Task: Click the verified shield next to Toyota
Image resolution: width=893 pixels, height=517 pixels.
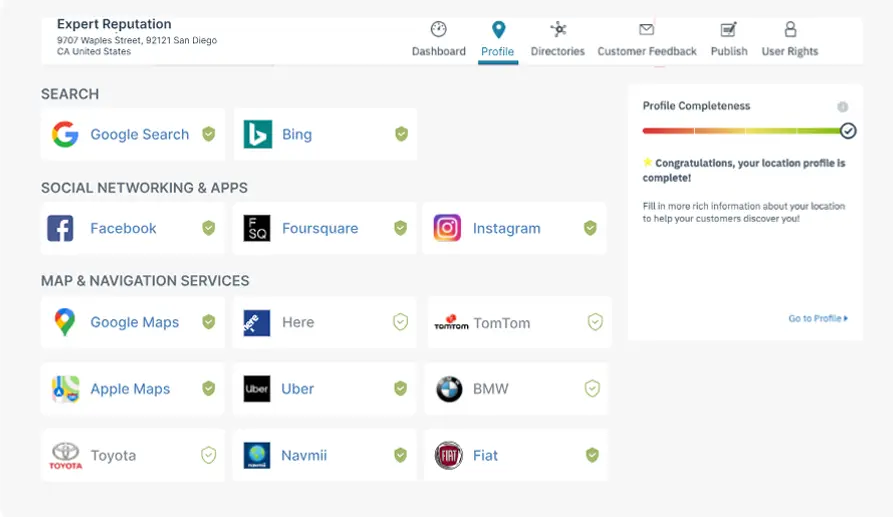Action: click(208, 456)
